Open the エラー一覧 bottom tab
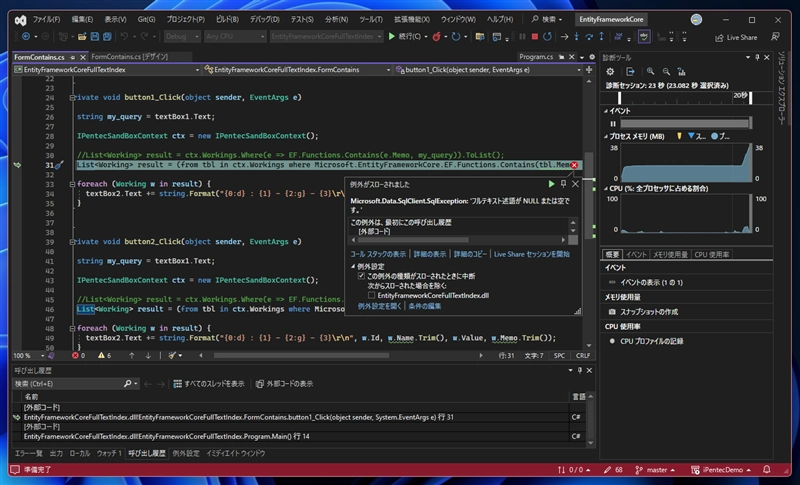This screenshot has height=485, width=800. click(x=29, y=453)
